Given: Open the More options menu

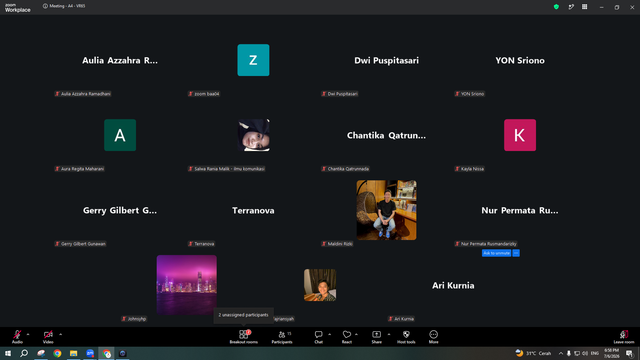Looking at the screenshot, I should [x=433, y=336].
